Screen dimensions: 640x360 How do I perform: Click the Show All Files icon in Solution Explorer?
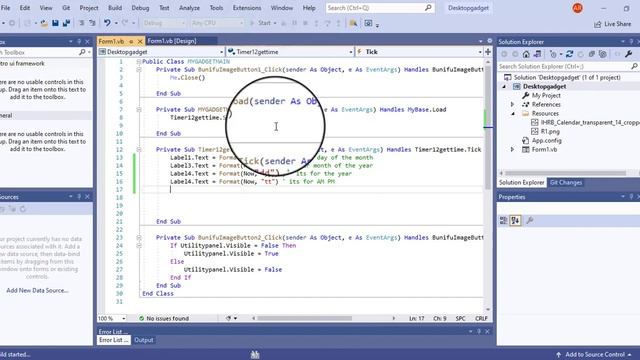coord(602,54)
